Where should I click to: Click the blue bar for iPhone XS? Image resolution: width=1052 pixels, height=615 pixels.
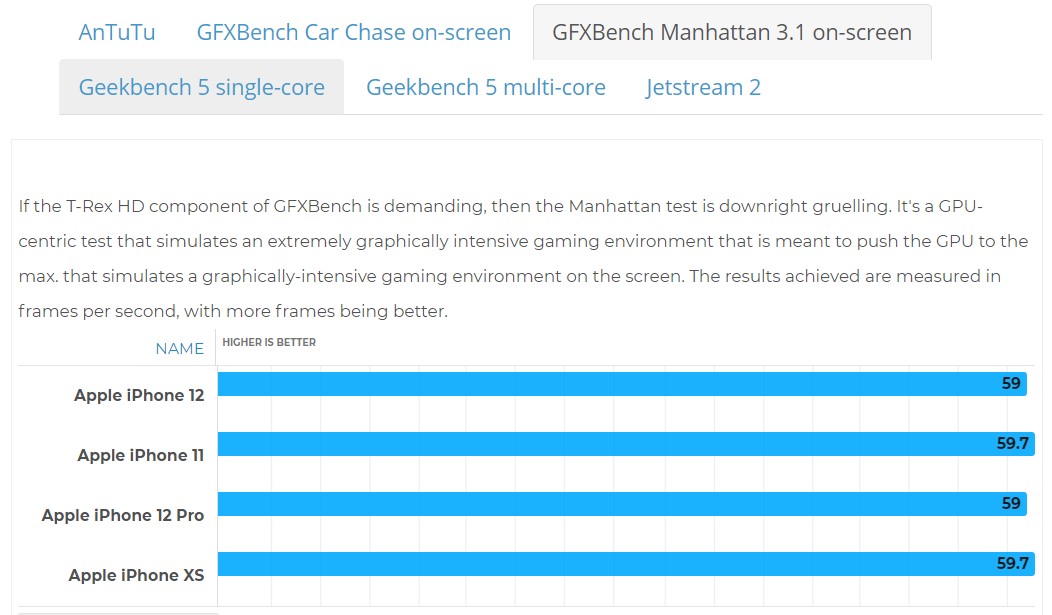pyautogui.click(x=600, y=564)
